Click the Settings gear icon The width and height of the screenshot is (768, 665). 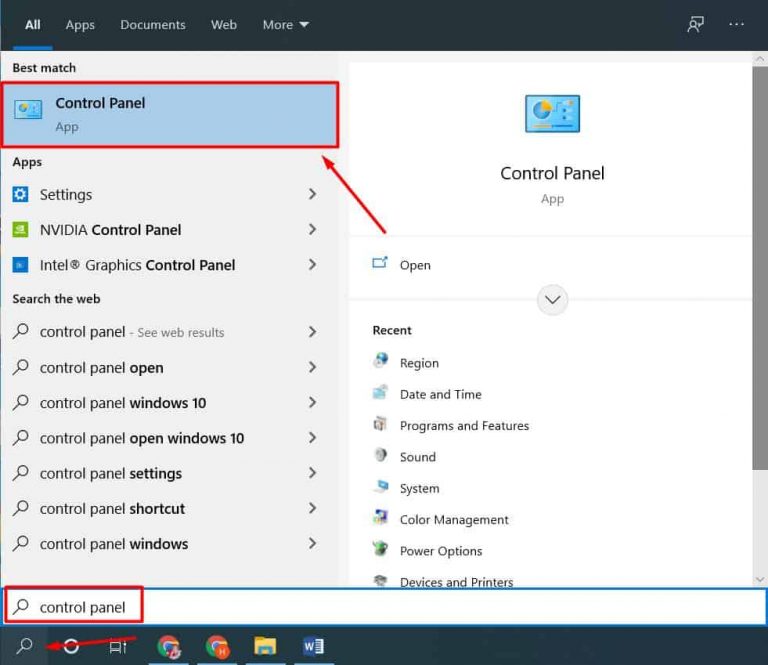point(20,194)
